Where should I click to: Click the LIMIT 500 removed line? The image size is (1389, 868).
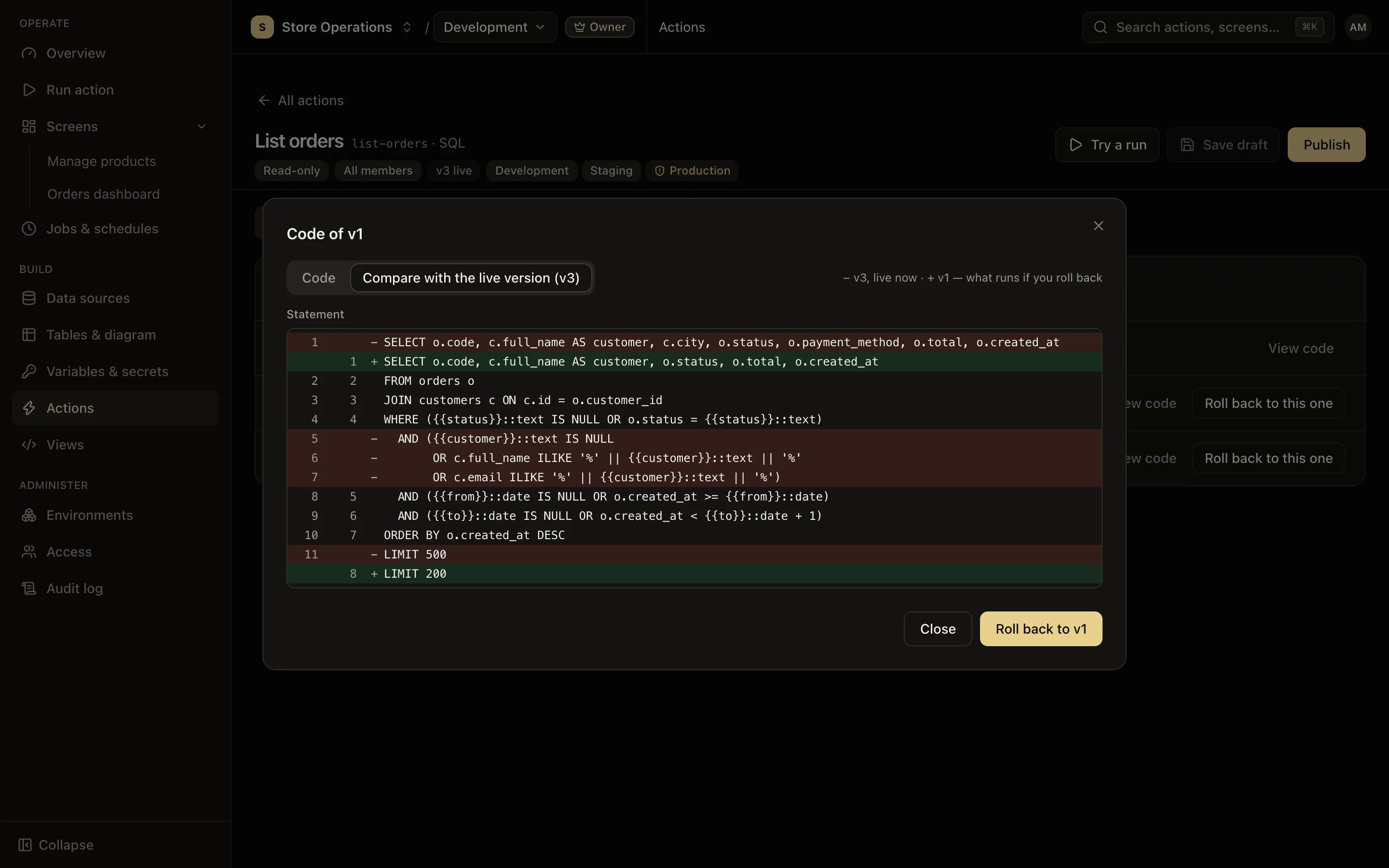click(694, 555)
